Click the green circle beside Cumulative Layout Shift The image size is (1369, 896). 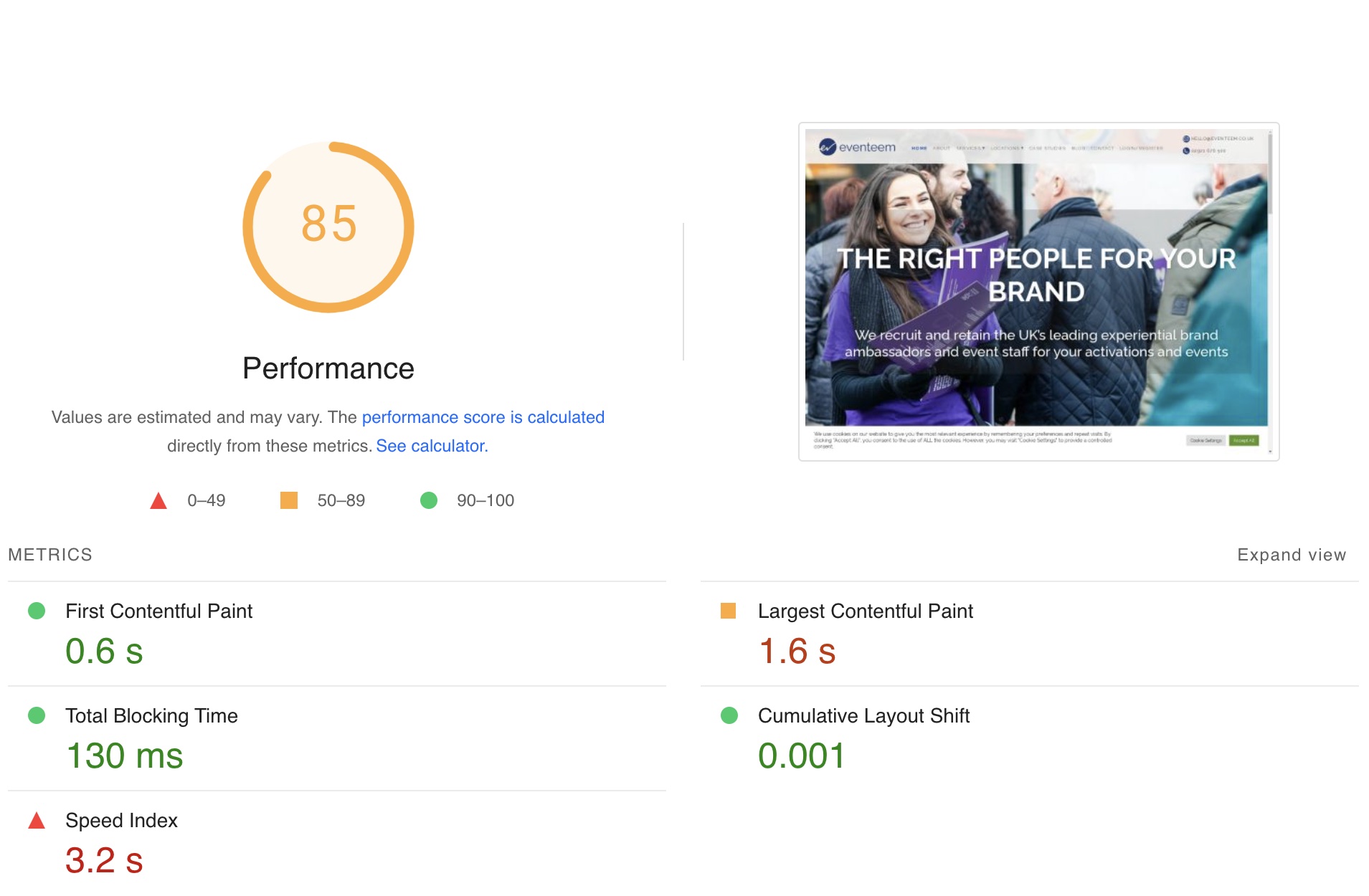click(729, 715)
